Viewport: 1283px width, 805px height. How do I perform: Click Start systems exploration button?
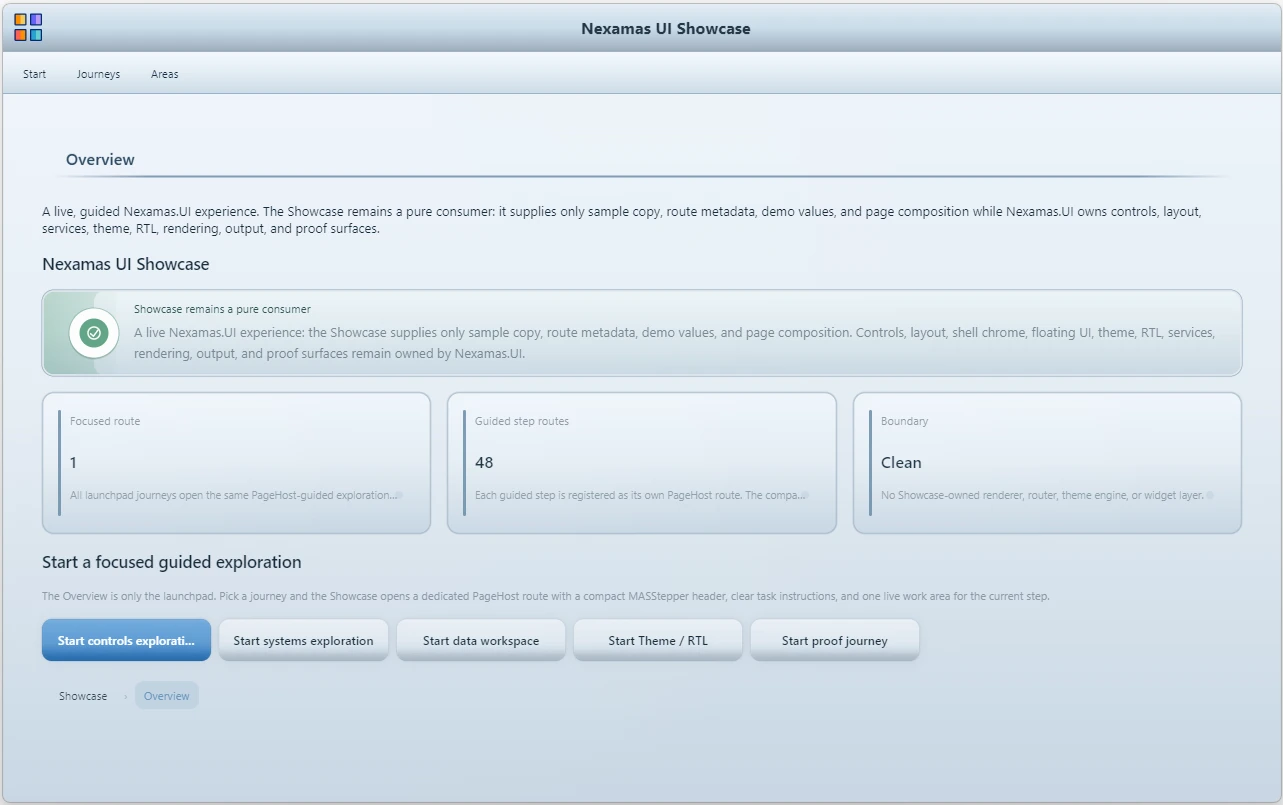pos(303,640)
